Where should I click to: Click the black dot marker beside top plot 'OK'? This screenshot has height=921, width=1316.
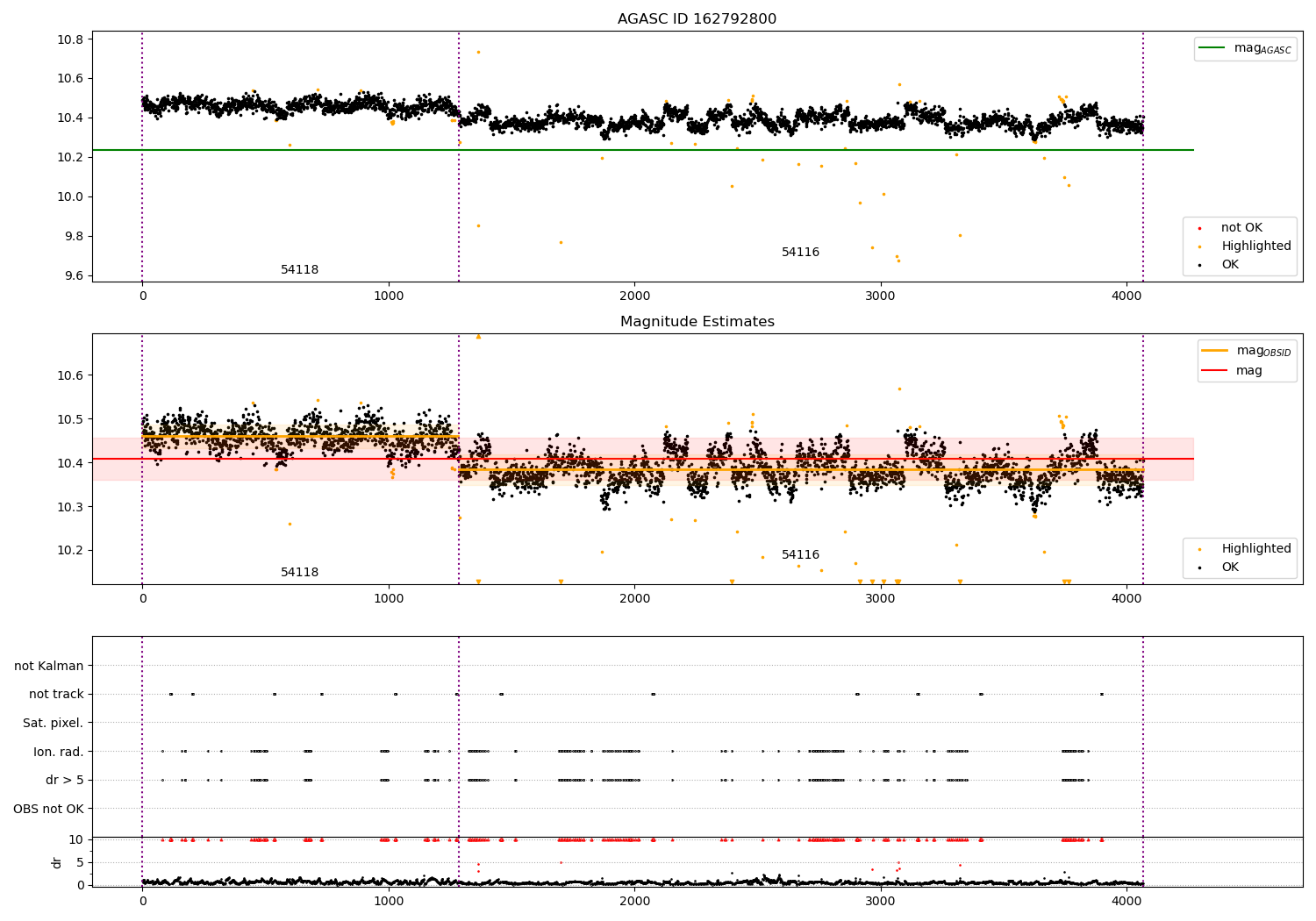[x=1199, y=266]
